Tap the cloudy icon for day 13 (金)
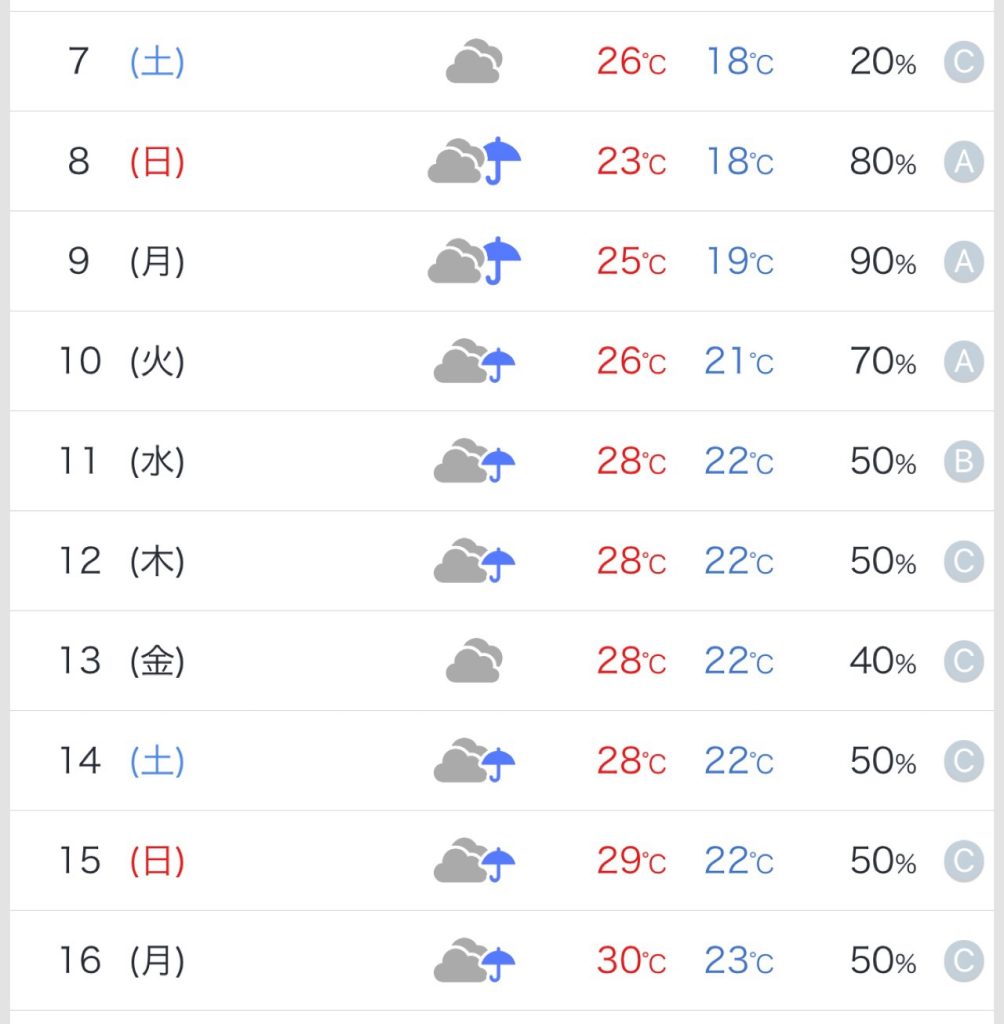Screen dimensions: 1004x1024 click(x=474, y=660)
